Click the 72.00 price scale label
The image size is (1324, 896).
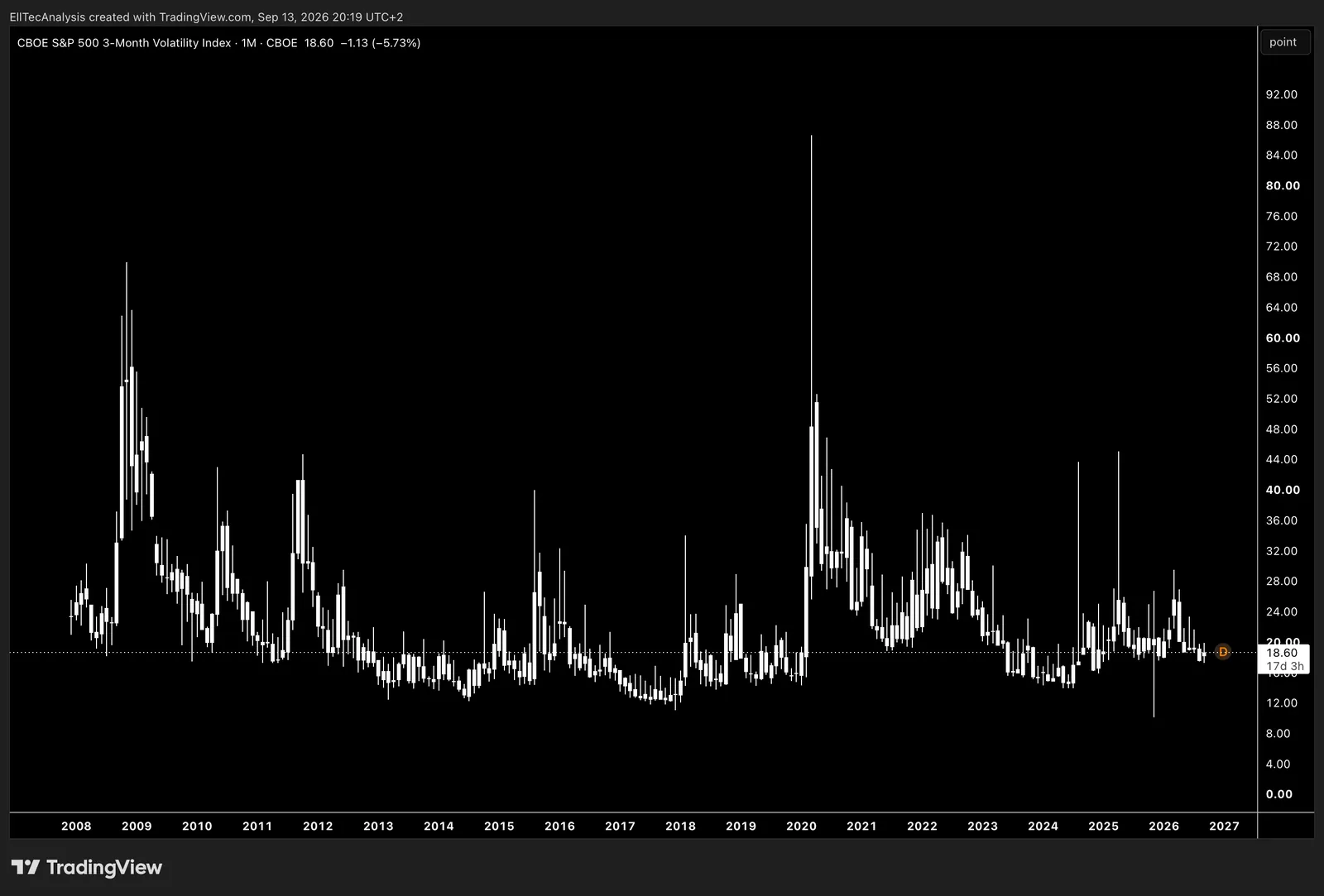[1281, 247]
